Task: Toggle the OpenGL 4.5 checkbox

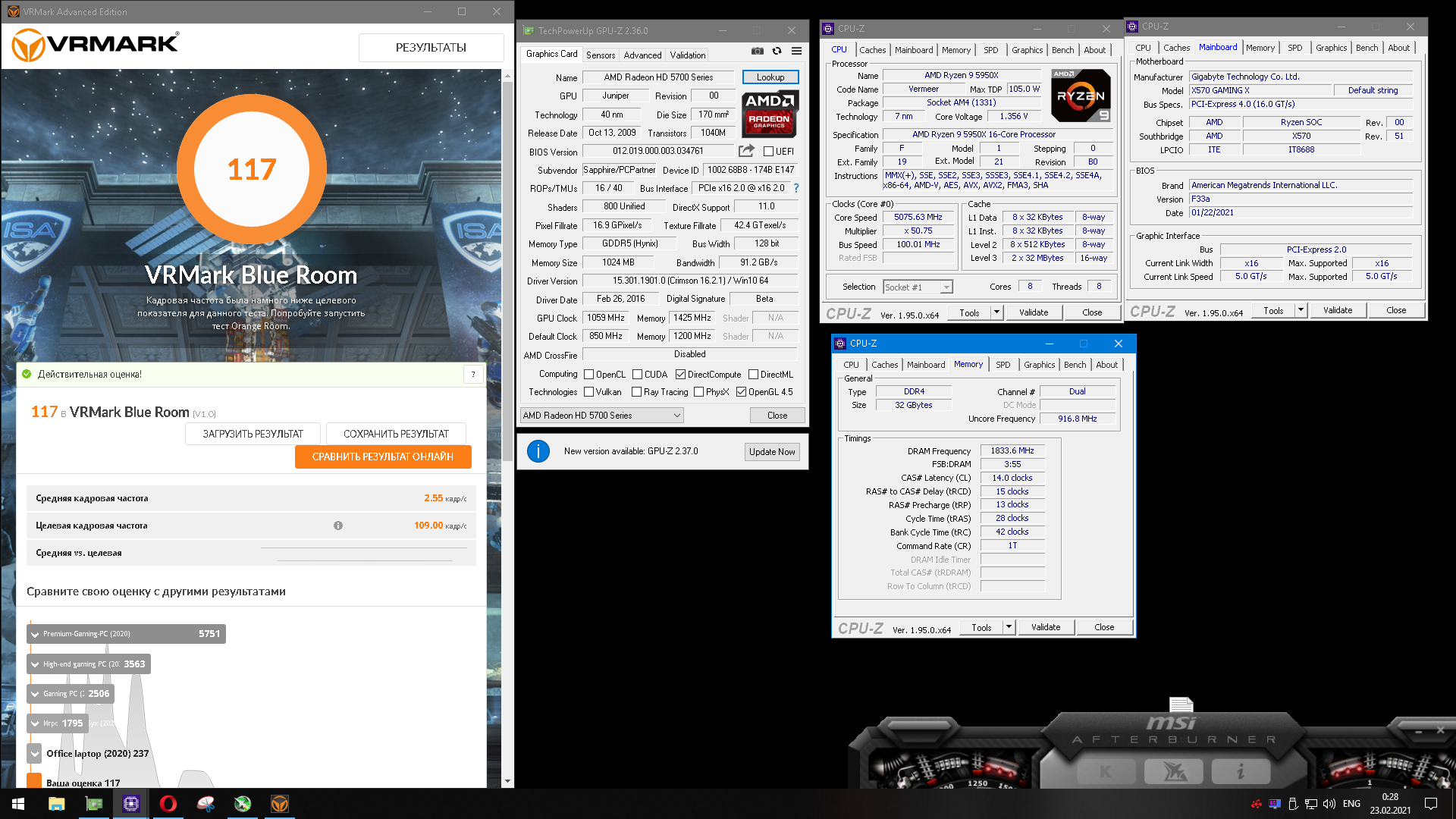Action: [x=741, y=392]
